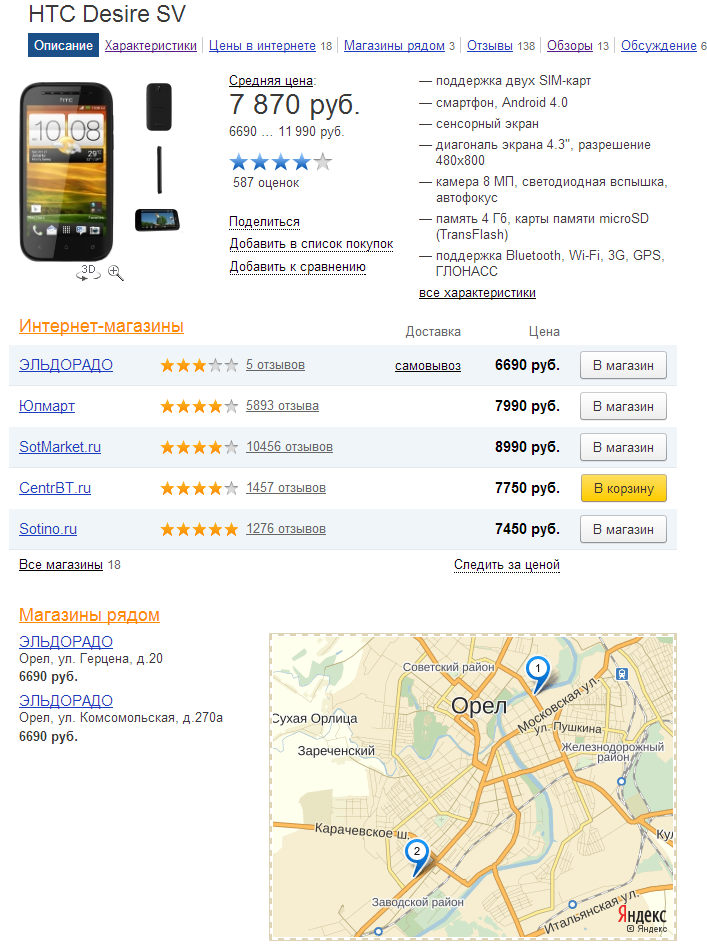View the back-side phone thumbnail
Image resolution: width=707 pixels, height=950 pixels.
pyautogui.click(x=159, y=107)
